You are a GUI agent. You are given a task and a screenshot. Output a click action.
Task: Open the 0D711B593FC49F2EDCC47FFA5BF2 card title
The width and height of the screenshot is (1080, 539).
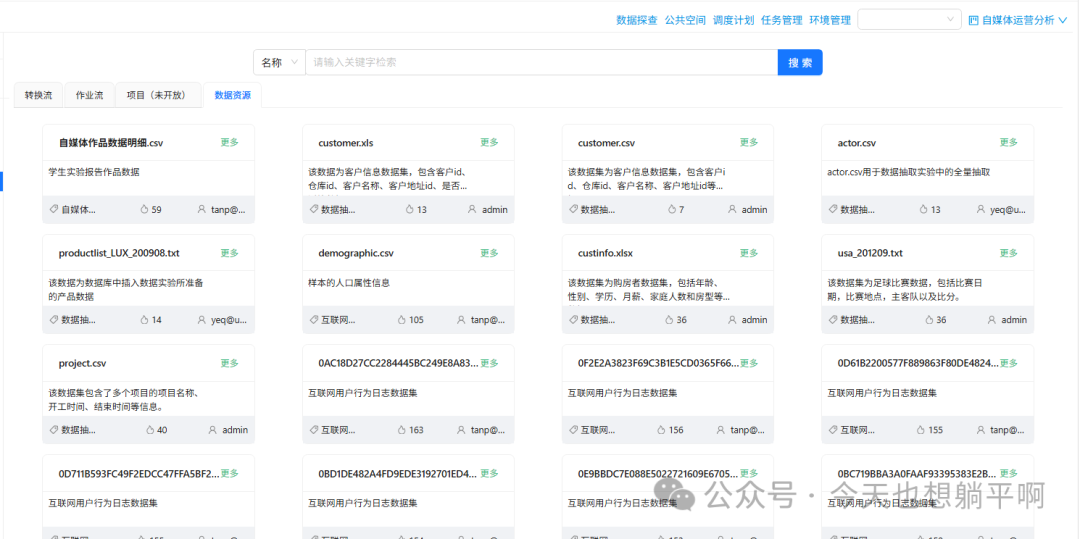(139, 474)
